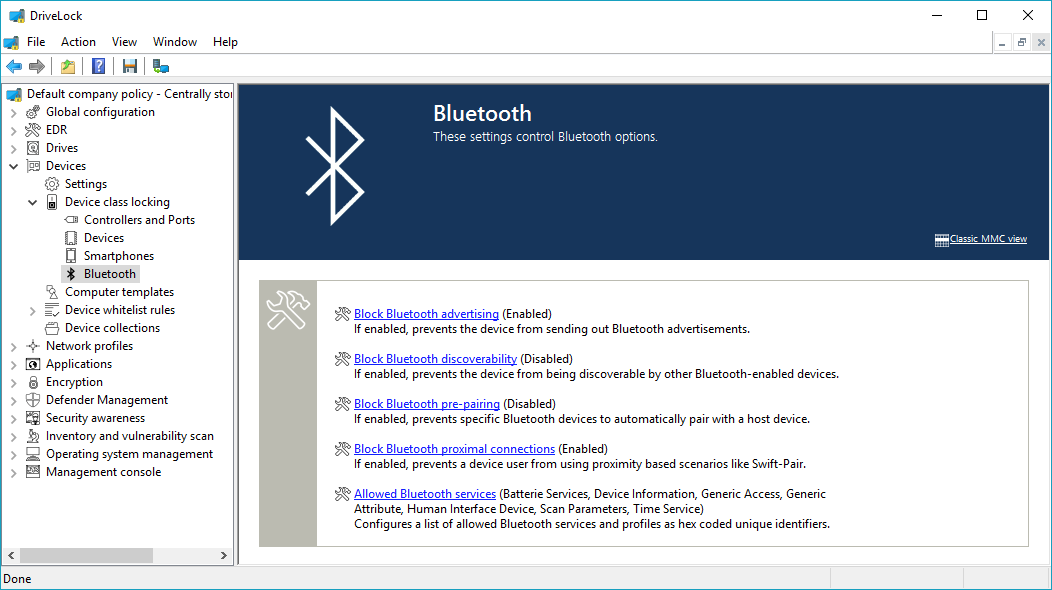The height and width of the screenshot is (590, 1052).
Task: Expand the Applications tree node
Action: point(13,364)
